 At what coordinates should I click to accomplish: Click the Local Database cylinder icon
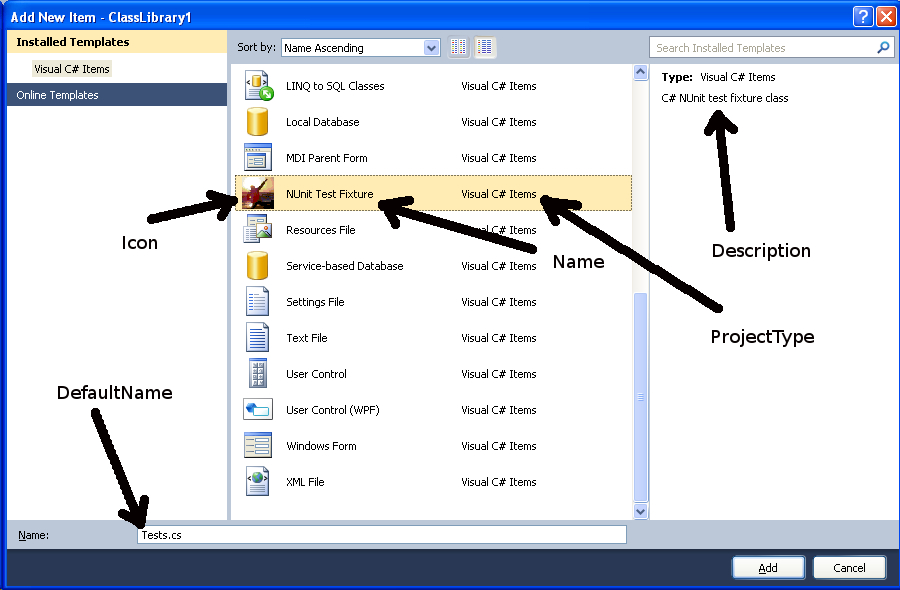point(257,122)
